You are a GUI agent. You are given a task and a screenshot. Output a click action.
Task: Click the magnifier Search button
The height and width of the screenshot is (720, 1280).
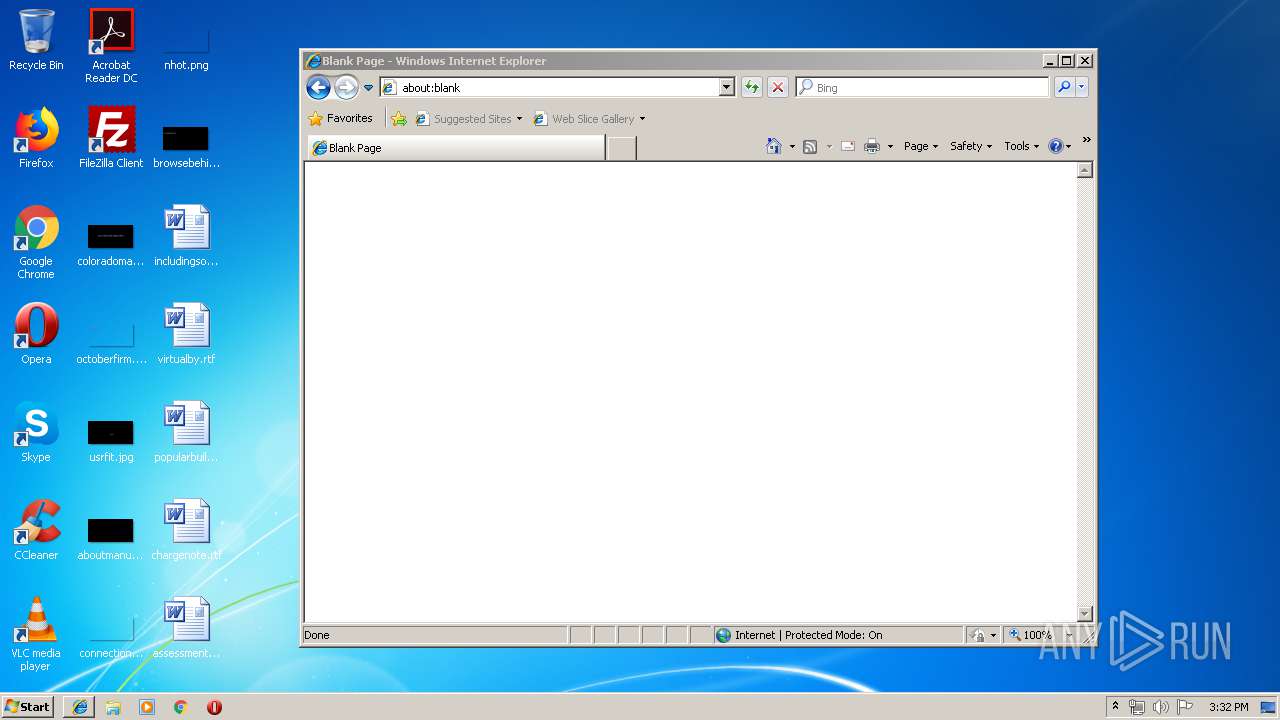1064,88
